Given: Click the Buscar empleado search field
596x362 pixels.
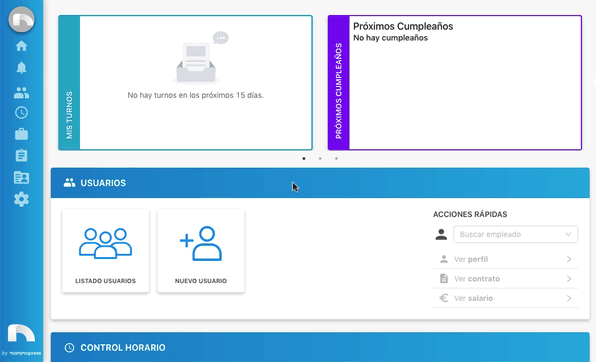Looking at the screenshot, I should (x=515, y=234).
